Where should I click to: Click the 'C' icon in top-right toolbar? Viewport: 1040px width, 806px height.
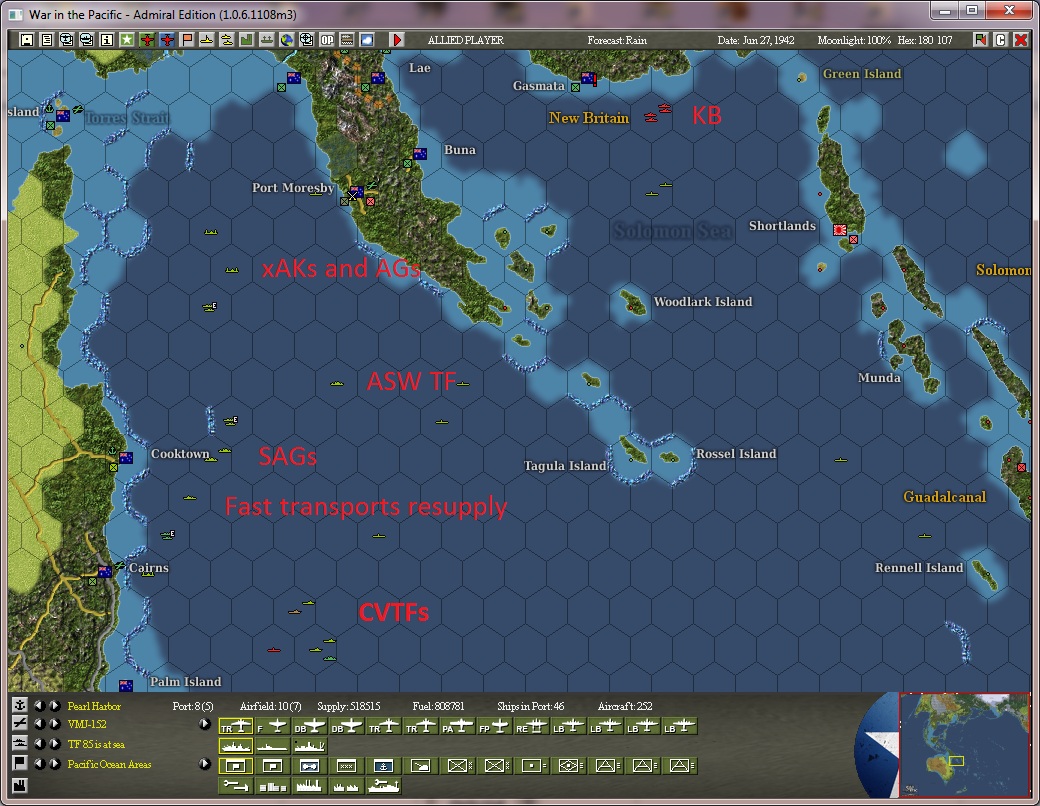(x=1000, y=40)
